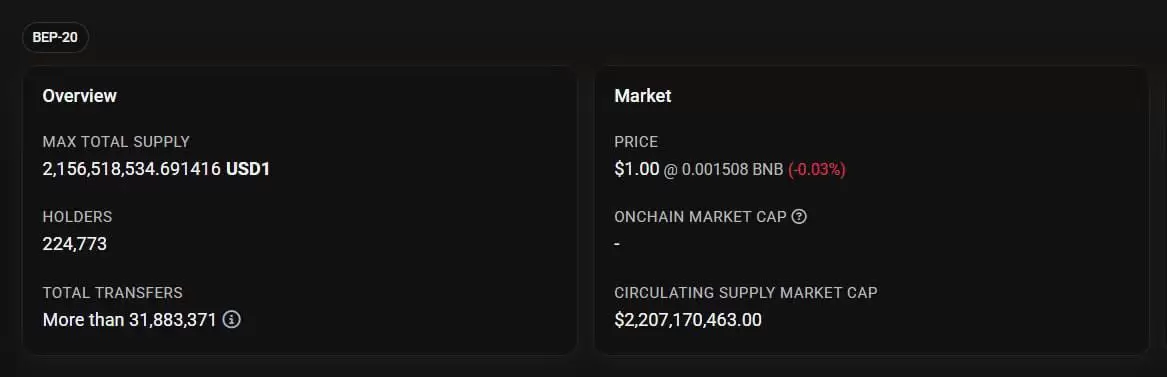Click the CIRCULATING SUPPLY MARKET CAP label
1167x377 pixels.
point(746,292)
